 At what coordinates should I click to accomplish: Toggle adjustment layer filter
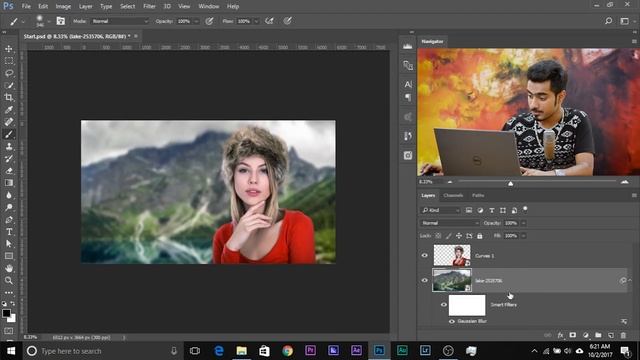pyautogui.click(x=480, y=210)
